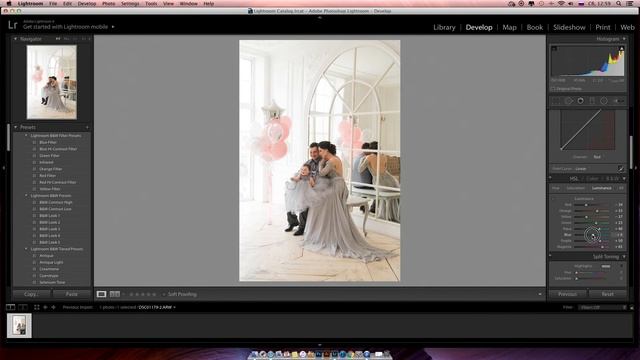This screenshot has width=640, height=360.
Task: Click the point curve edit icon
Action: [x=621, y=169]
